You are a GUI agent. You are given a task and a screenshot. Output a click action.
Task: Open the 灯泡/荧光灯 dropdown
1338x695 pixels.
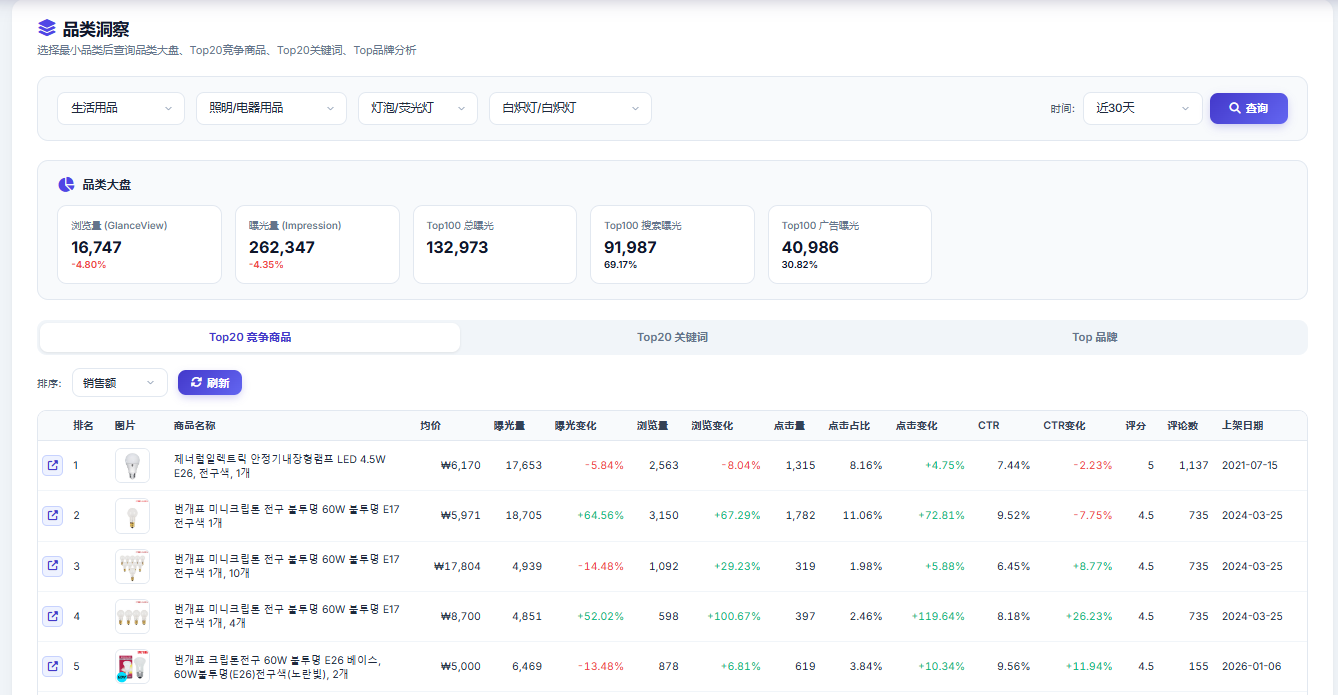pos(418,108)
